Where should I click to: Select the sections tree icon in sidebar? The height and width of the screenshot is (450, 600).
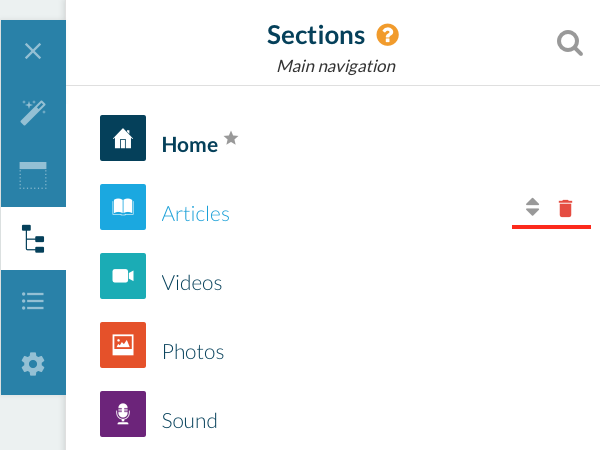click(x=33, y=239)
